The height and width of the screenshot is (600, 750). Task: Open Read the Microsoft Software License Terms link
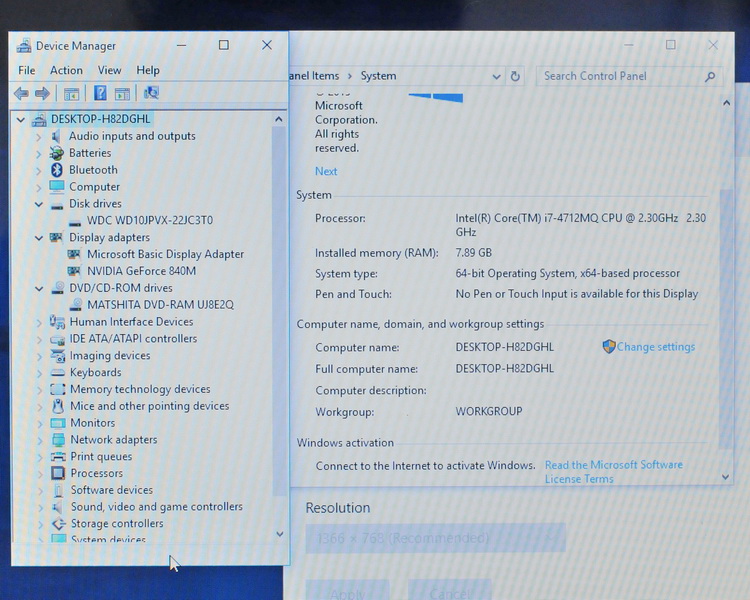click(614, 472)
